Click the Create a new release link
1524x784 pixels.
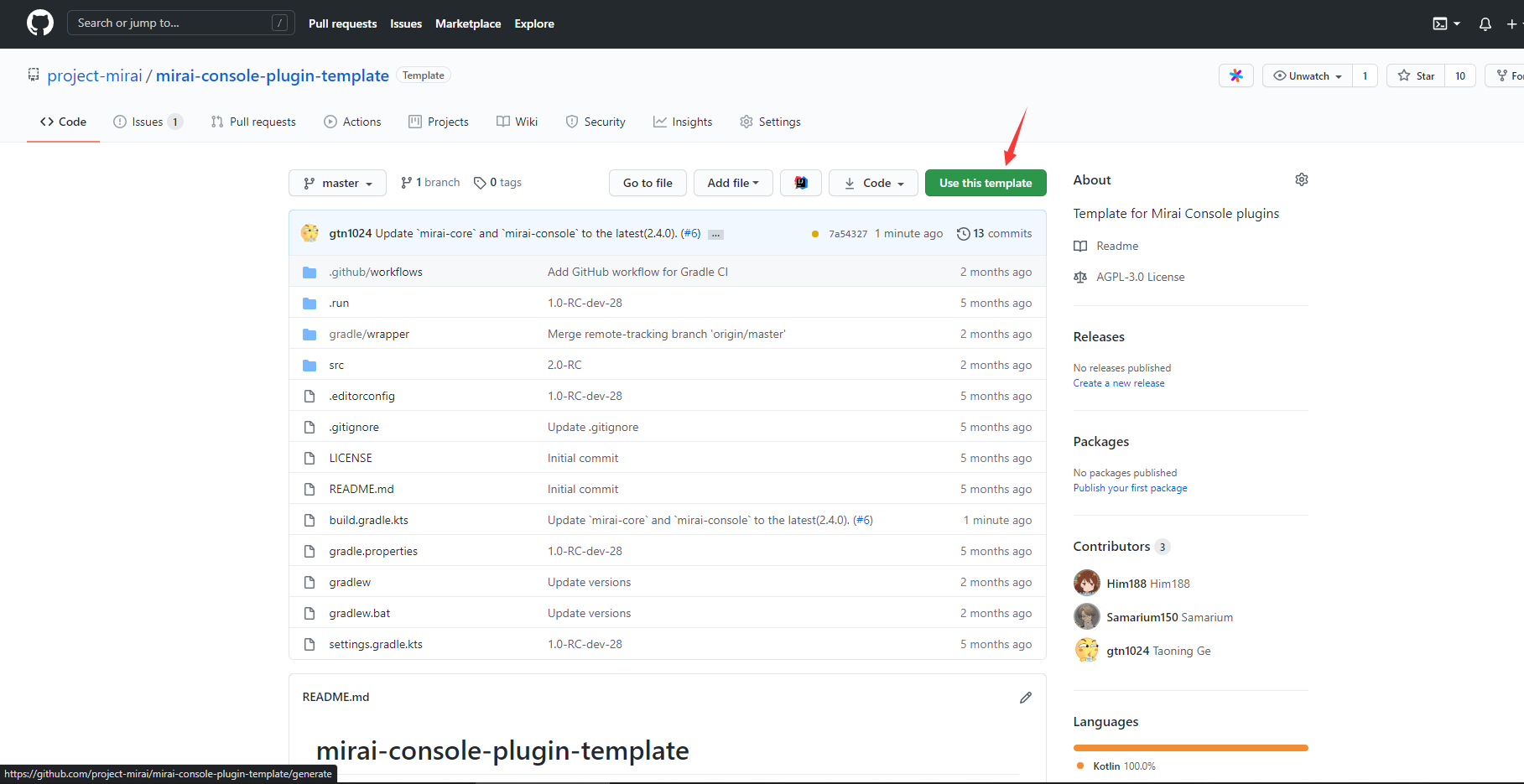tap(1118, 383)
